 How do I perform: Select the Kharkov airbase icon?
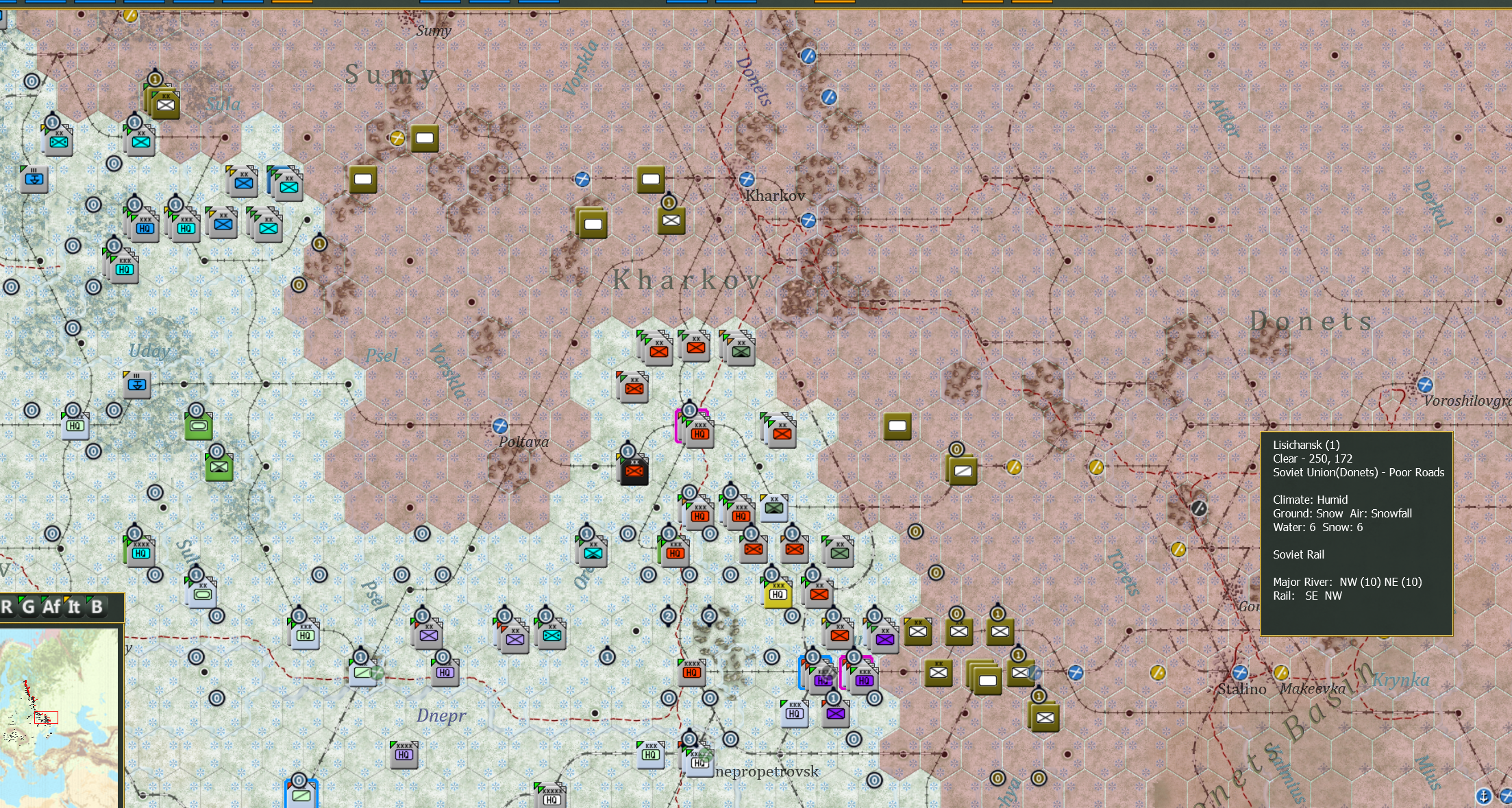747,180
